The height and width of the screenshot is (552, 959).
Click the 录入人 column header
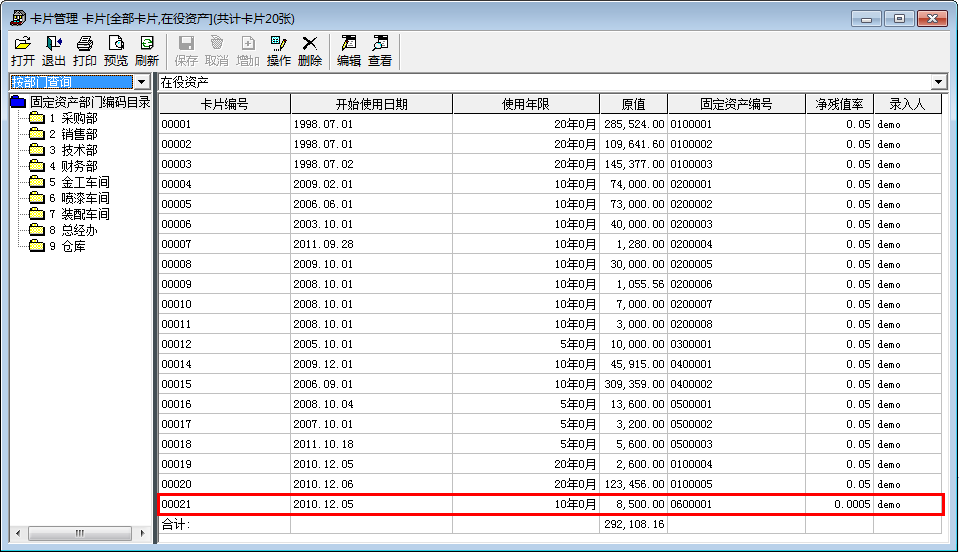pos(907,104)
